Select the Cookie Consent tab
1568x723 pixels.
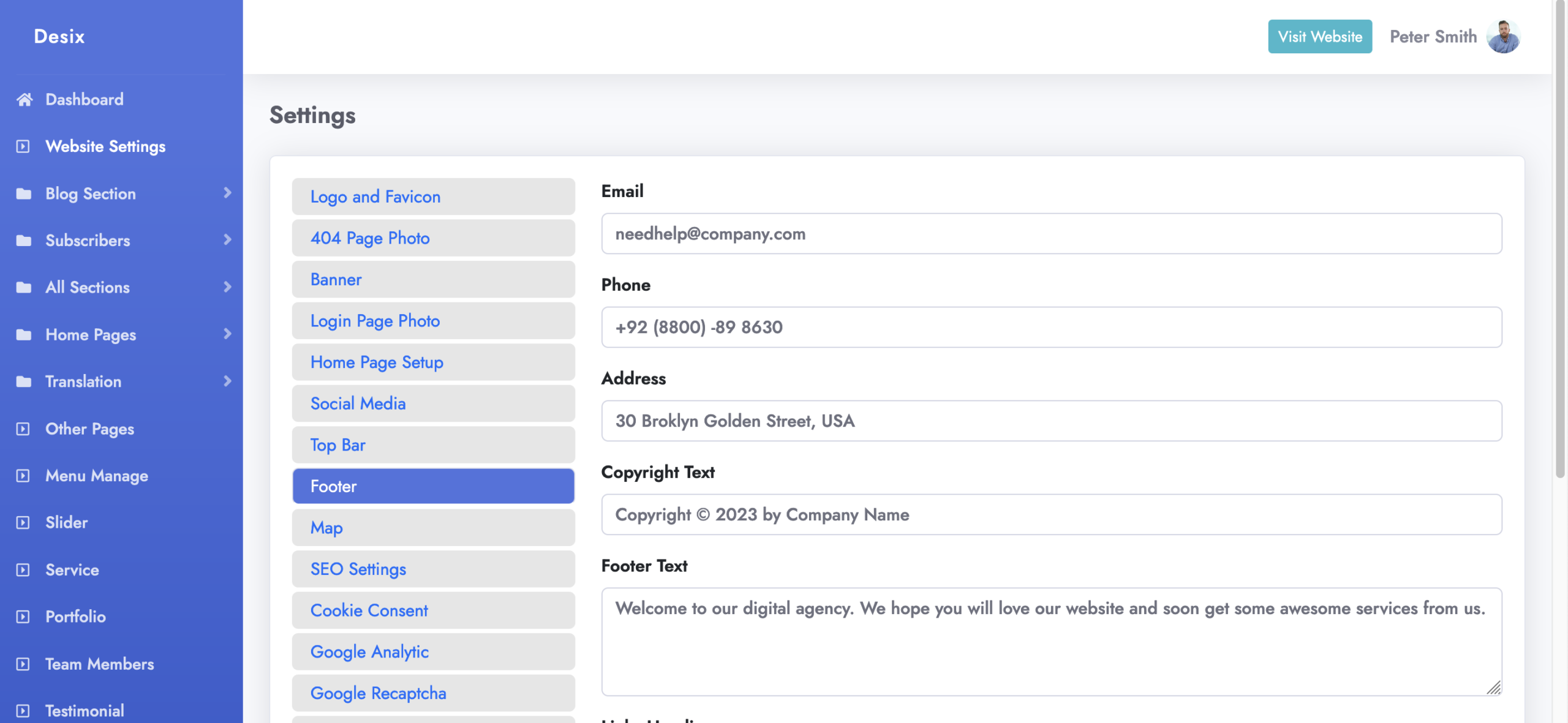pyautogui.click(x=433, y=610)
